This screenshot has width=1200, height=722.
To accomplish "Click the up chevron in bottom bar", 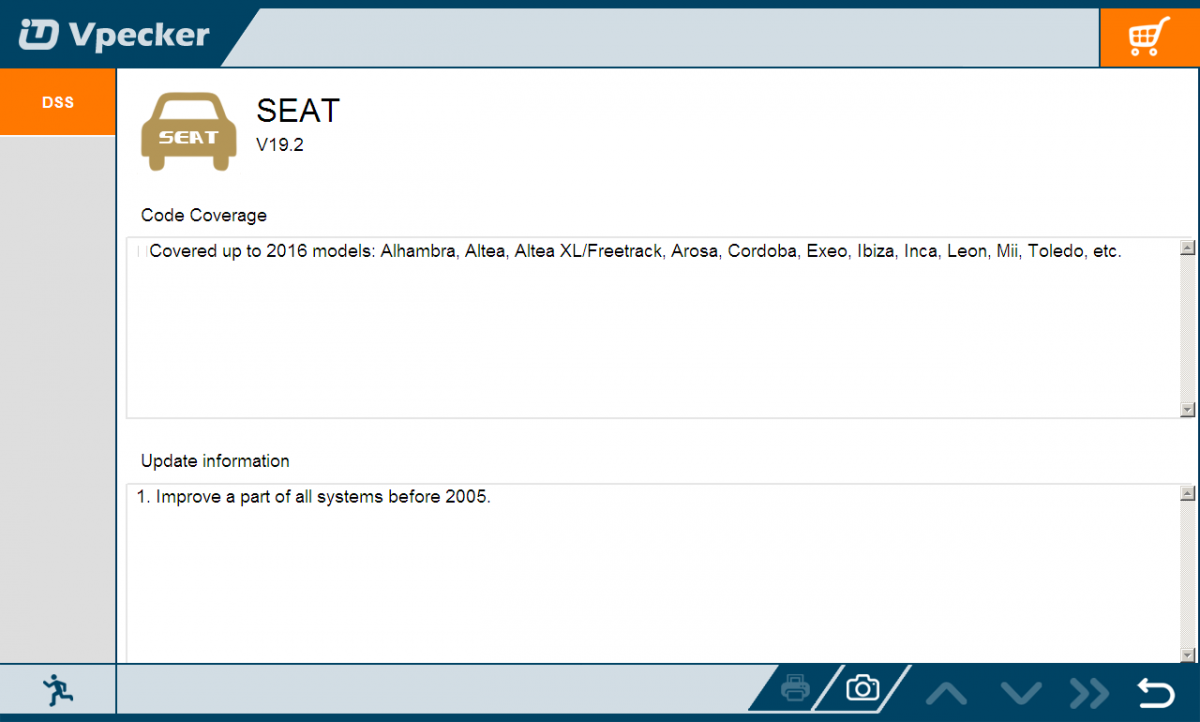I will 946,692.
